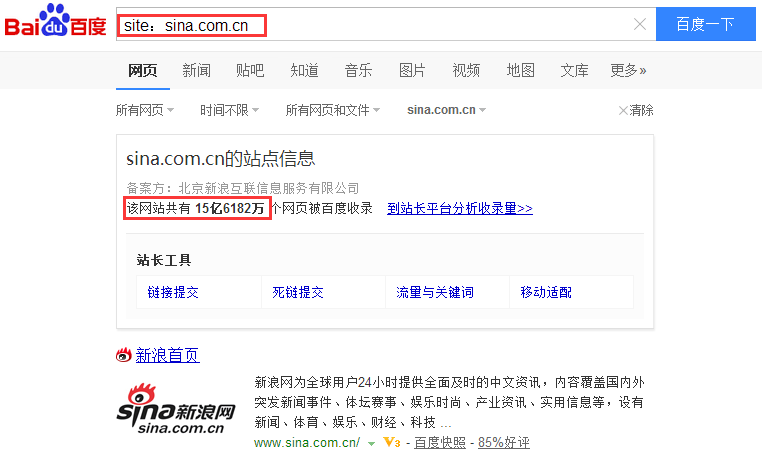Click the 移动适配 tool link

[x=546, y=292]
